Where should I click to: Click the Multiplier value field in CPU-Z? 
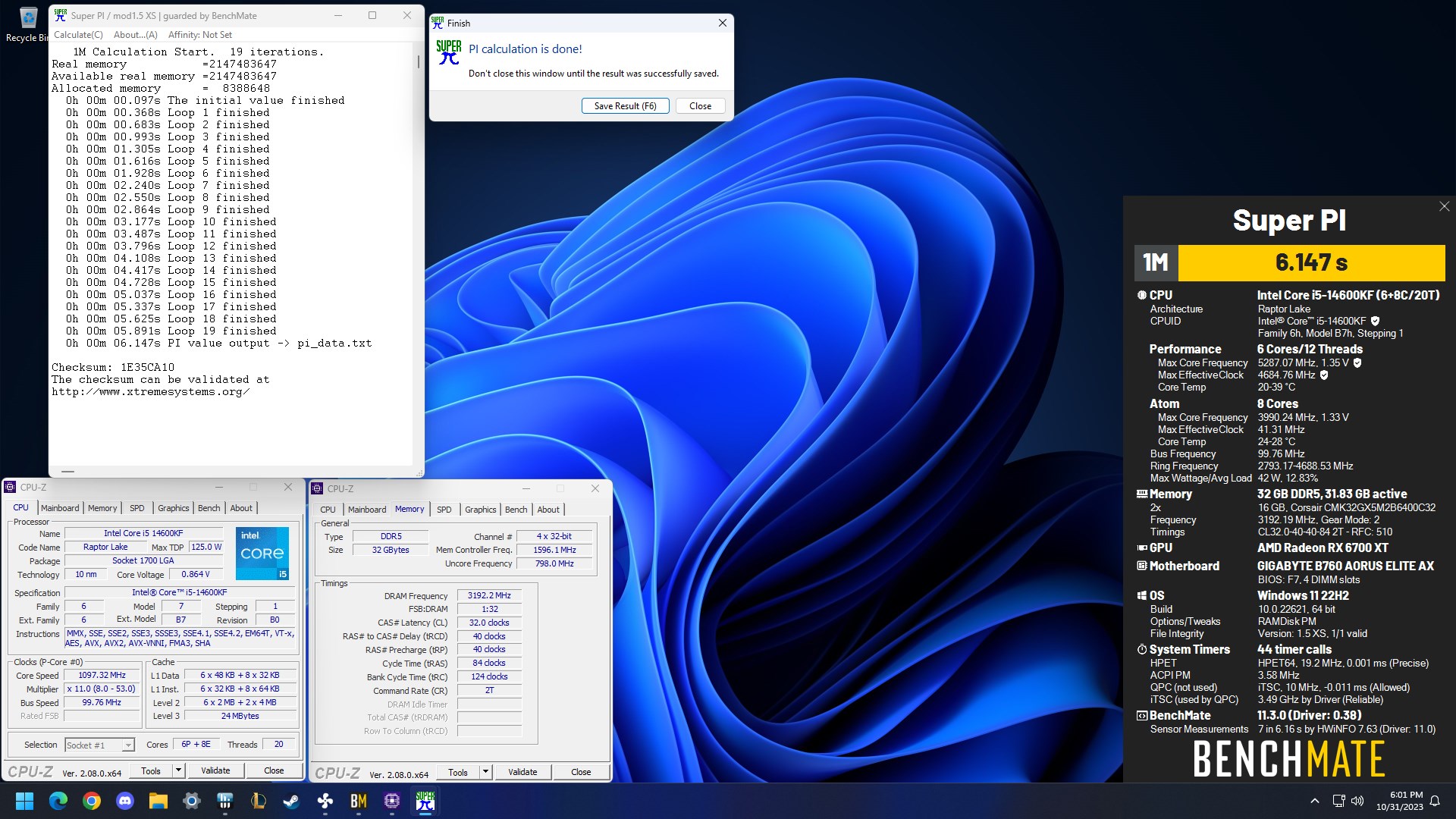coord(102,689)
